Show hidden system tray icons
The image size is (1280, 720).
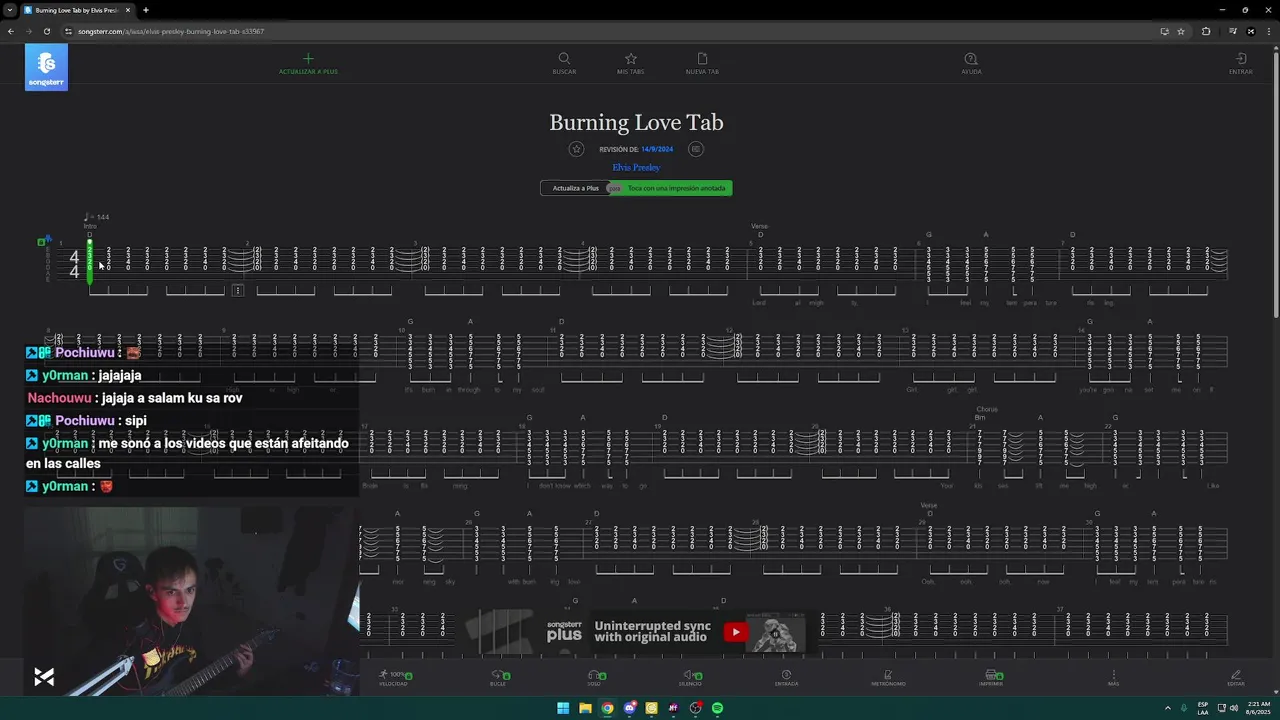pyautogui.click(x=1167, y=708)
